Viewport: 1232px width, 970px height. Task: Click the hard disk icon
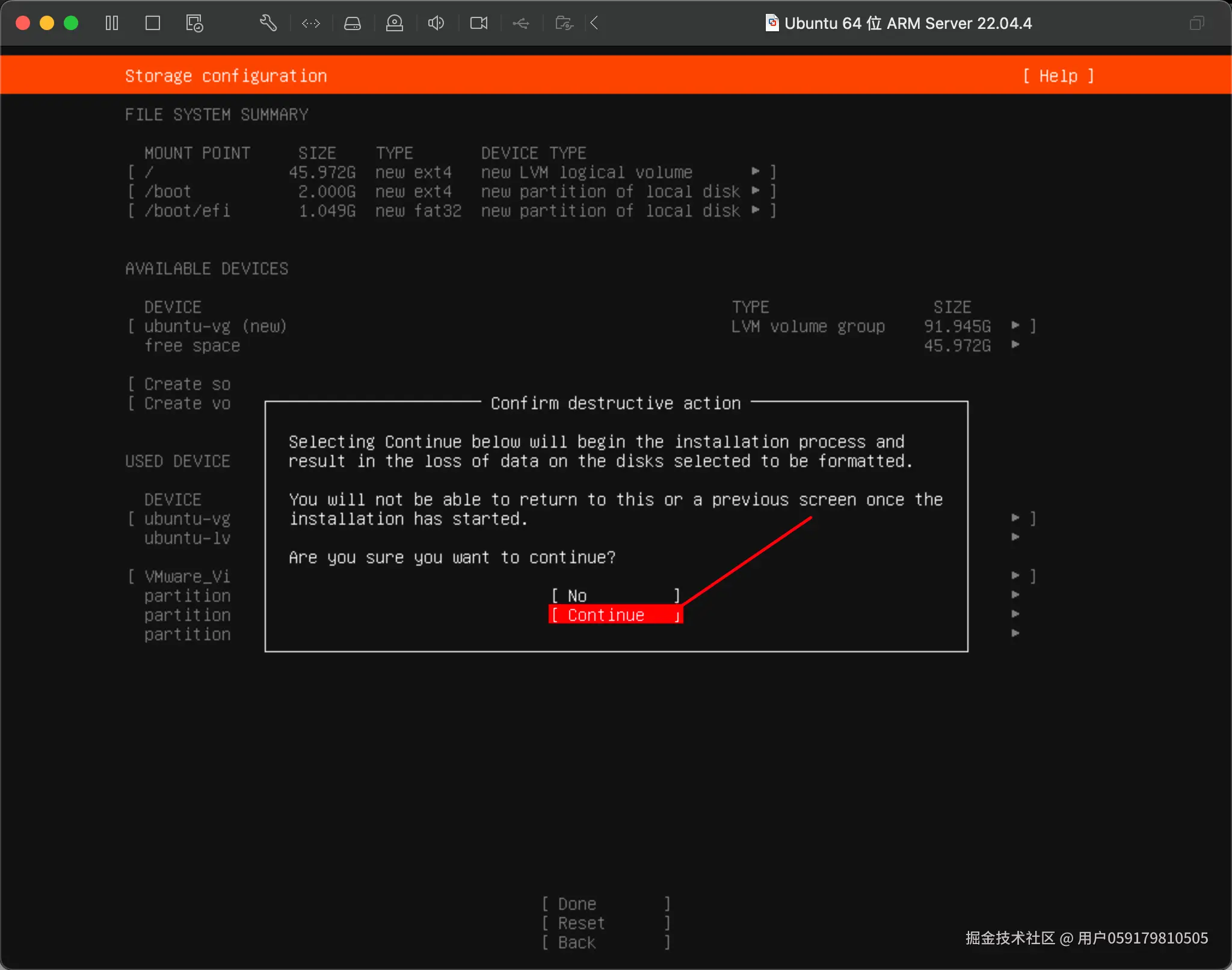click(x=353, y=23)
